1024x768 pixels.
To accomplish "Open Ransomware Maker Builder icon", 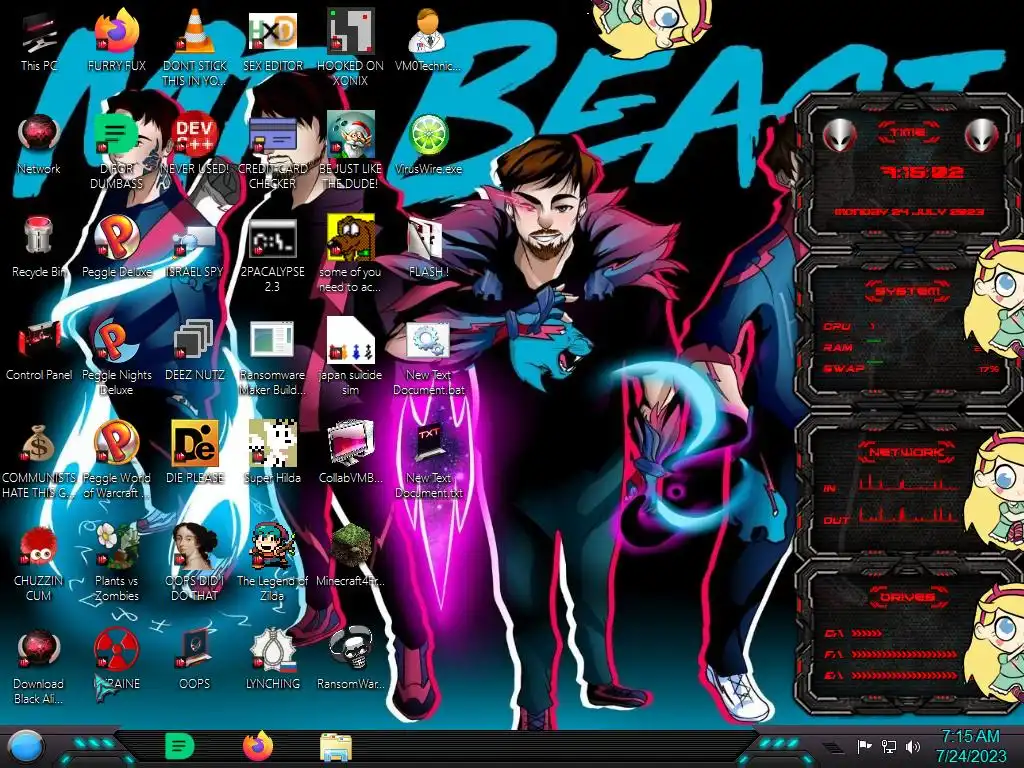I will point(273,358).
